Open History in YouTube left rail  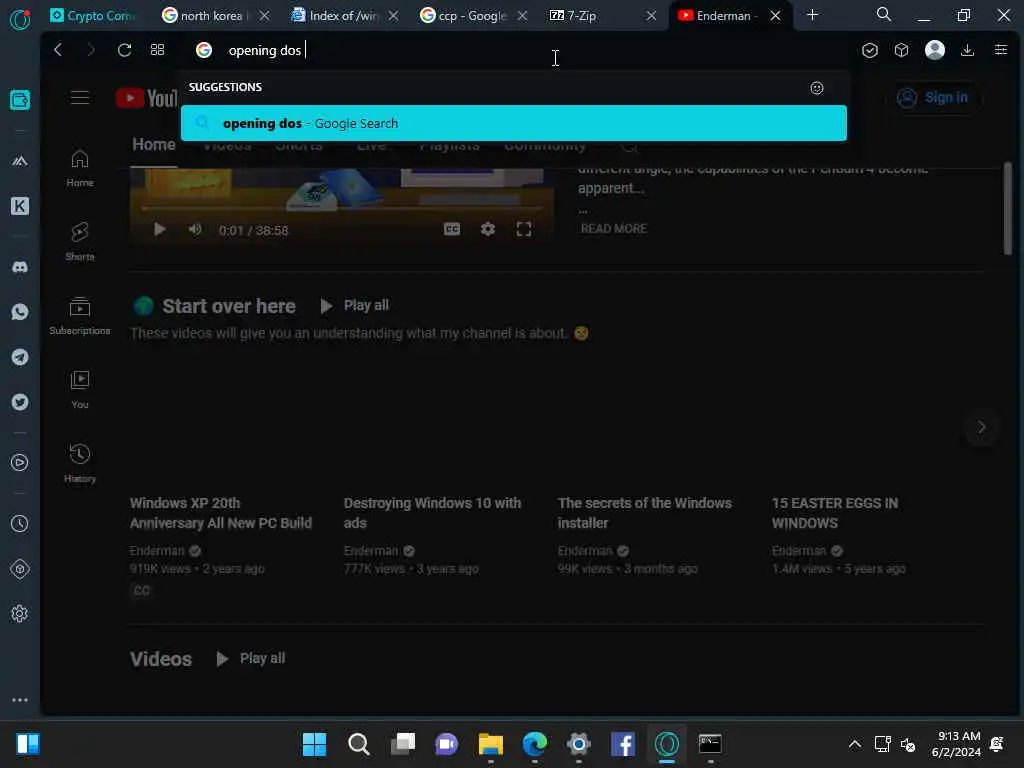point(80,464)
